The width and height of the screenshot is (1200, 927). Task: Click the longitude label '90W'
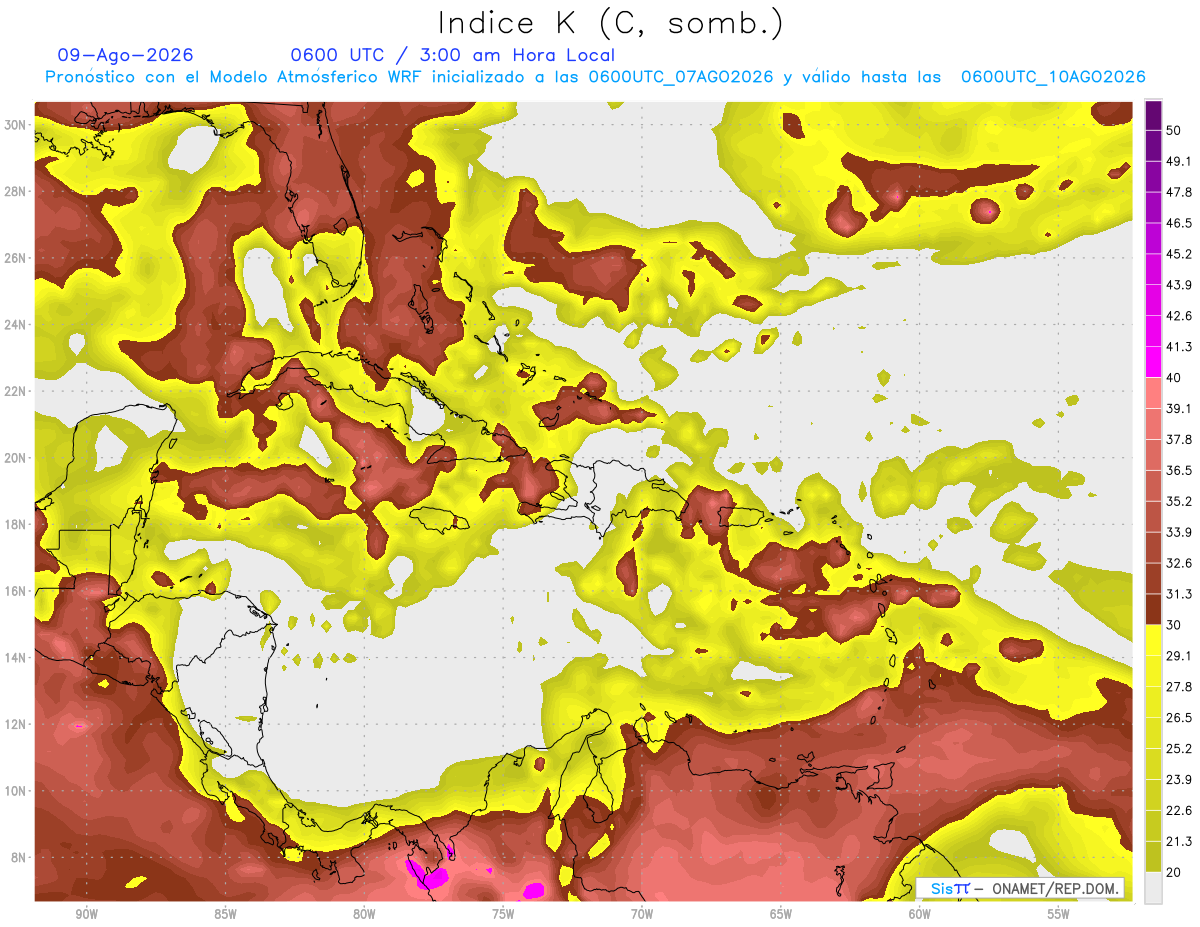[x=86, y=914]
